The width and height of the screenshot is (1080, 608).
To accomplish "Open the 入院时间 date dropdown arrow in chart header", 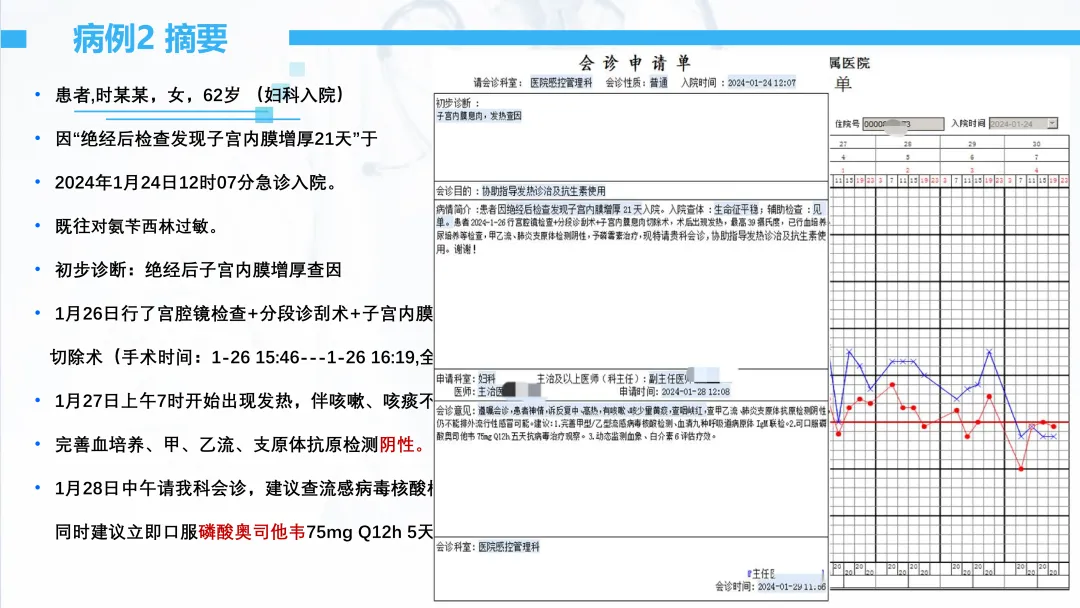I will click(1052, 123).
